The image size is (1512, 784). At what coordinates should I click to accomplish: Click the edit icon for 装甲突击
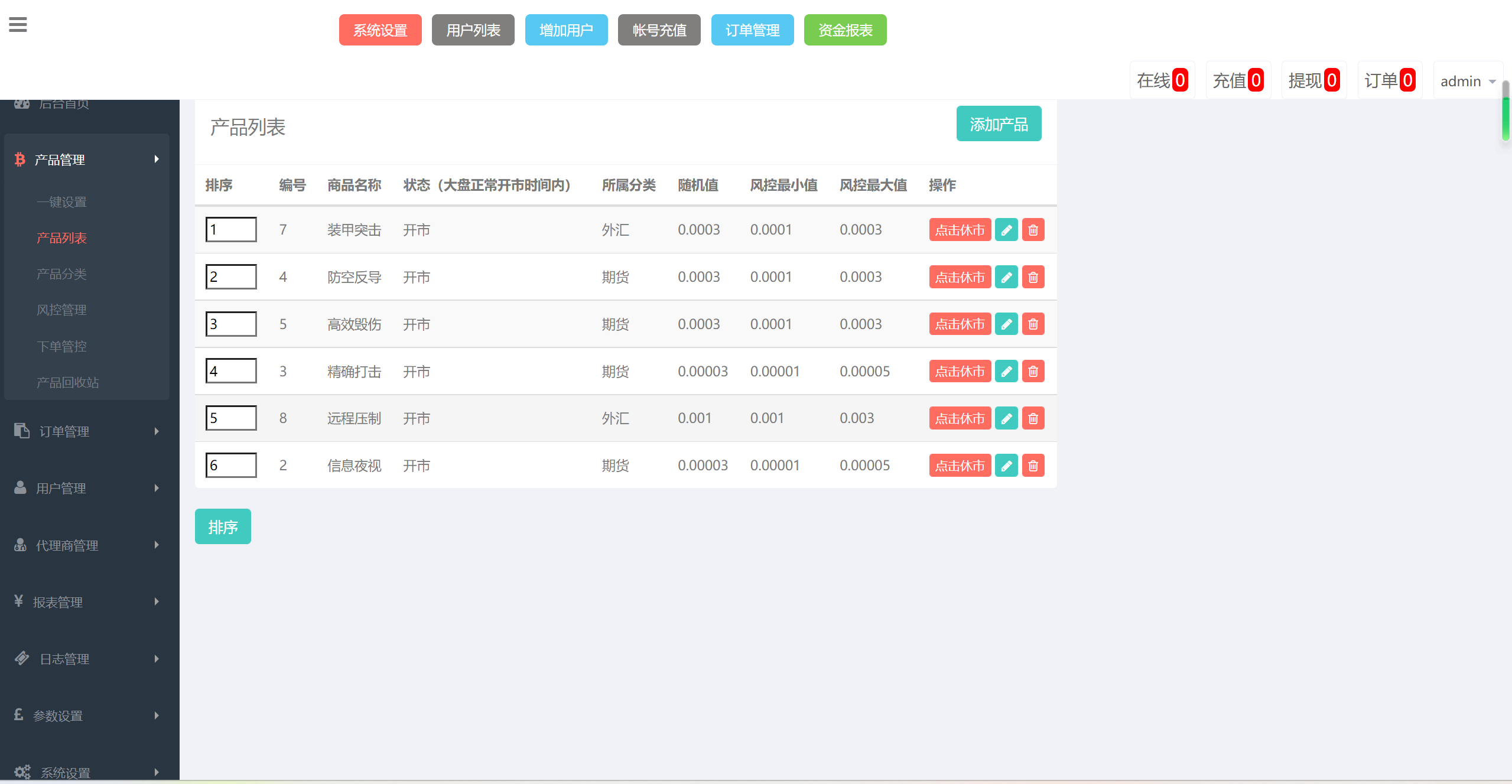(1006, 230)
